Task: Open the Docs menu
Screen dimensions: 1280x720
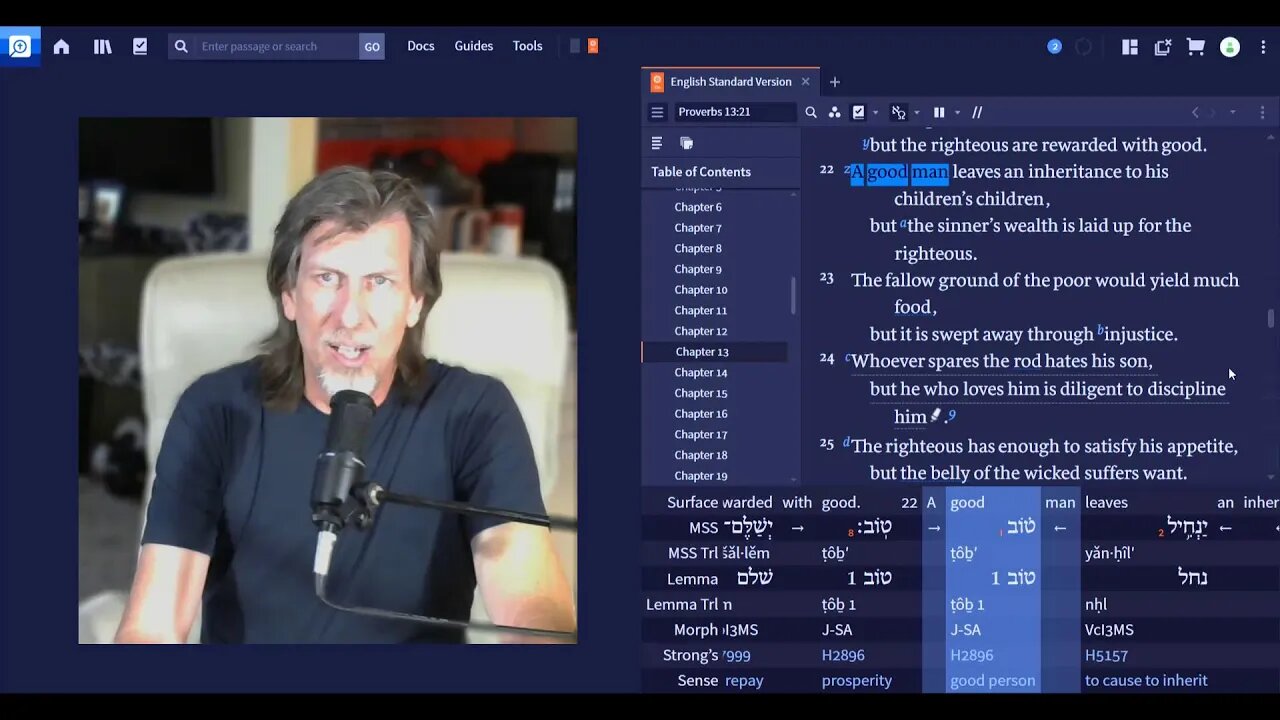Action: tap(421, 46)
